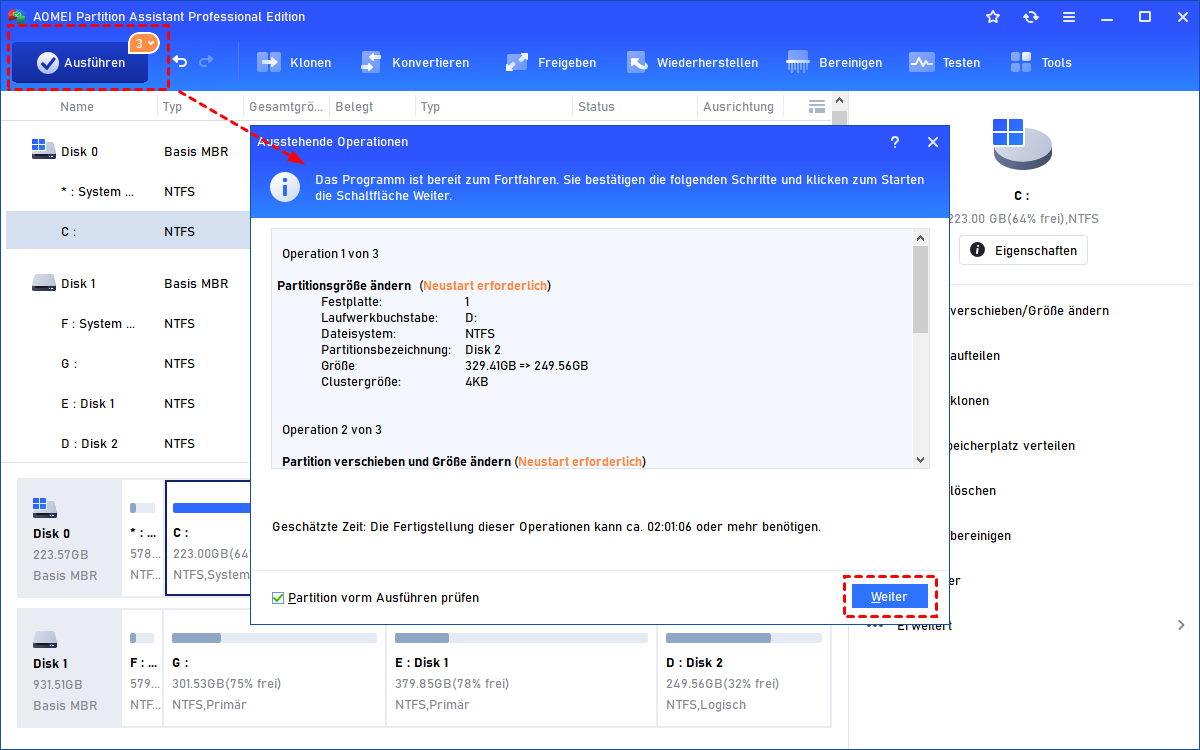Open the Wiederherstellen tool

(x=637, y=62)
